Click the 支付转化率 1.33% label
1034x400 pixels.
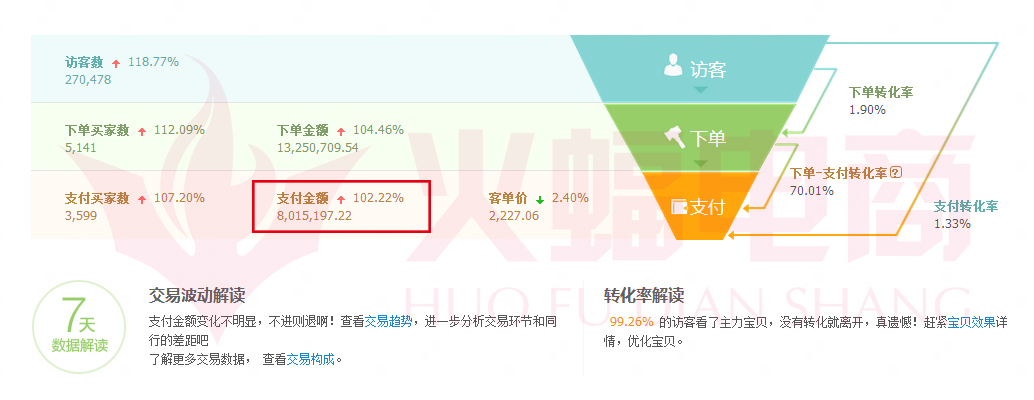tap(966, 215)
